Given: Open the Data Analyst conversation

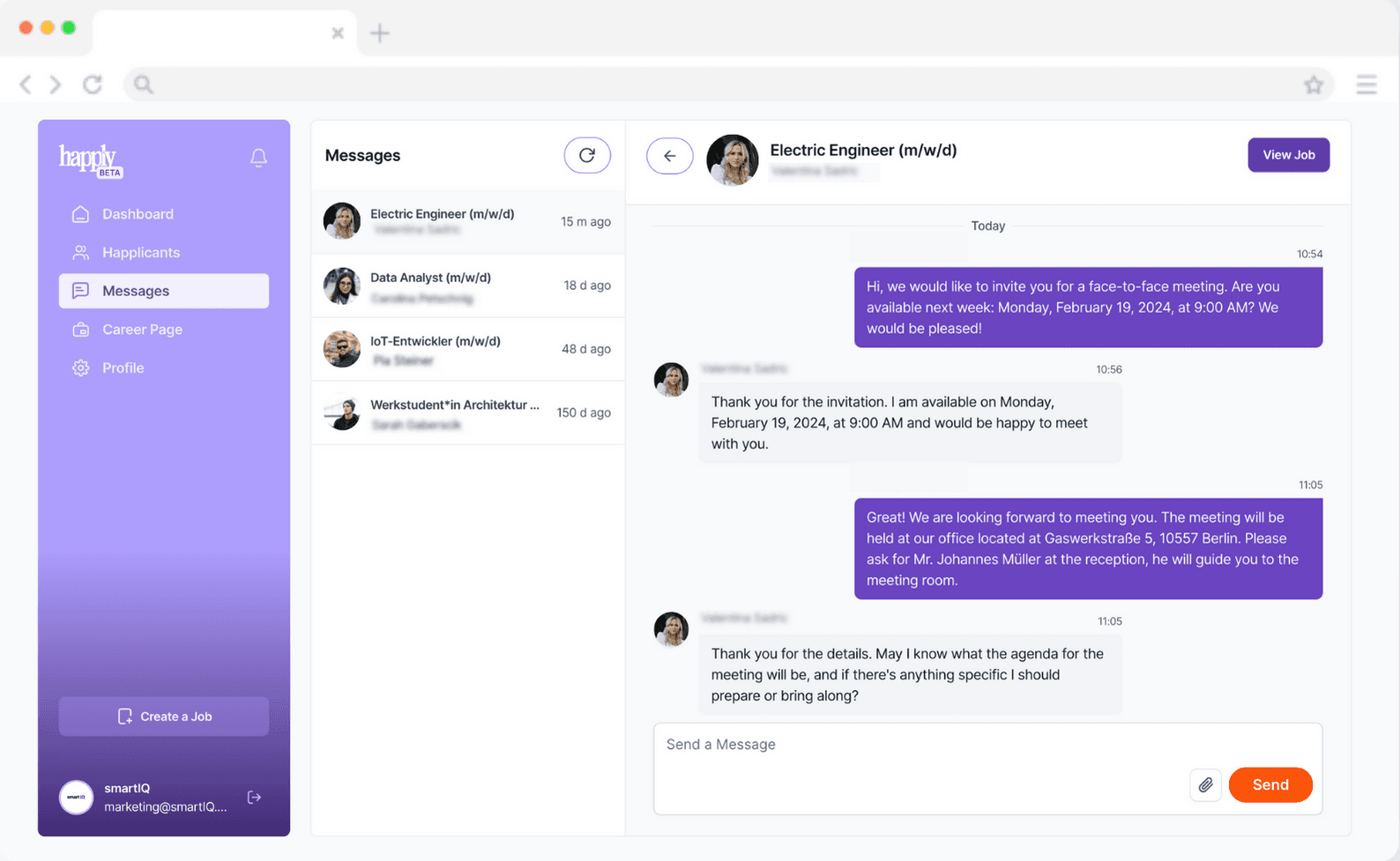Looking at the screenshot, I should coord(467,286).
